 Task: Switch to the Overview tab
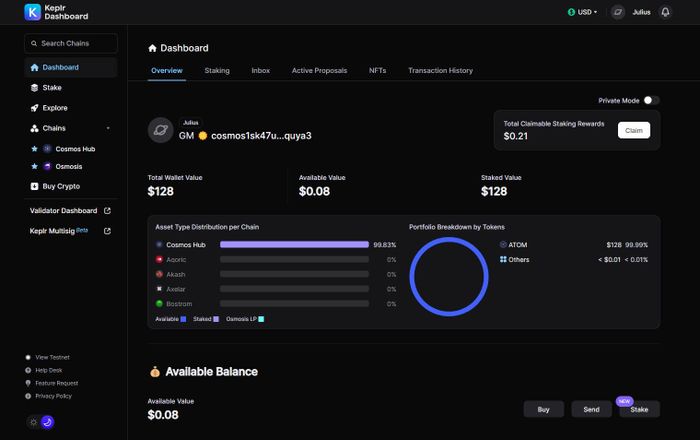click(167, 71)
